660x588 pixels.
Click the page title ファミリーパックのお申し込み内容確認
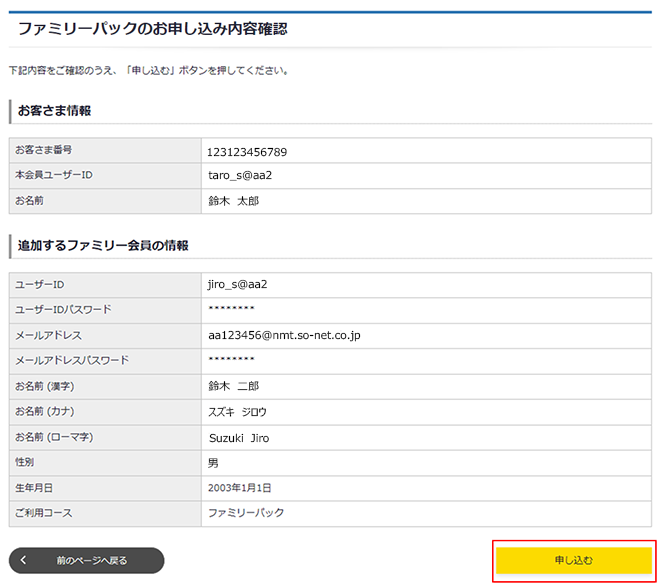(152, 29)
